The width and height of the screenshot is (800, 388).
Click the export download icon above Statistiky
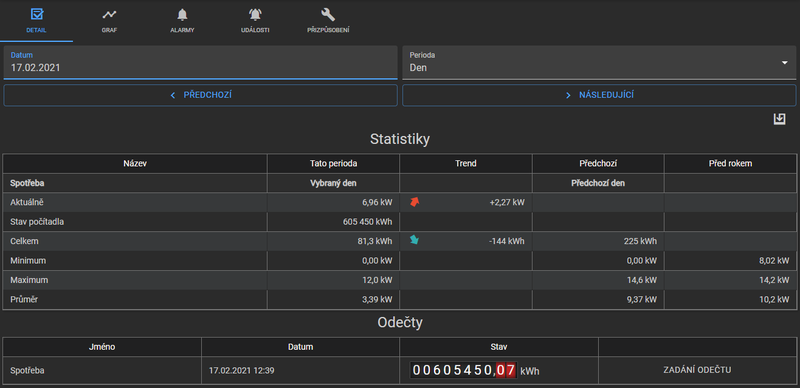(779, 119)
